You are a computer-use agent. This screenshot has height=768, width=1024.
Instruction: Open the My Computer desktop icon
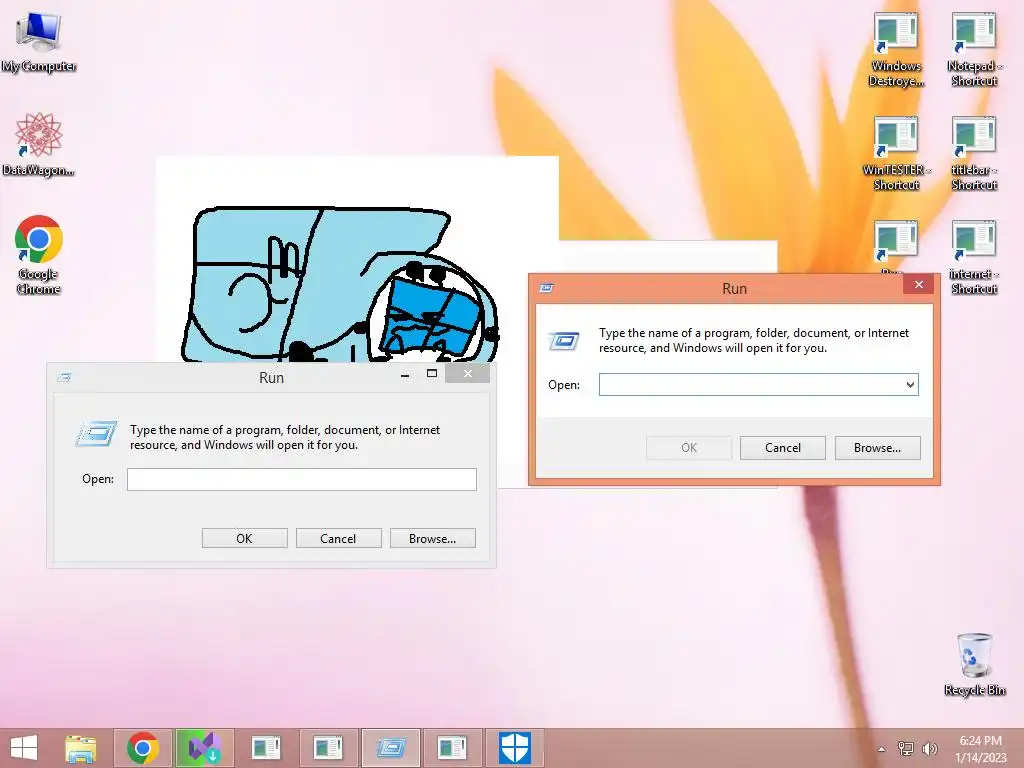[39, 42]
